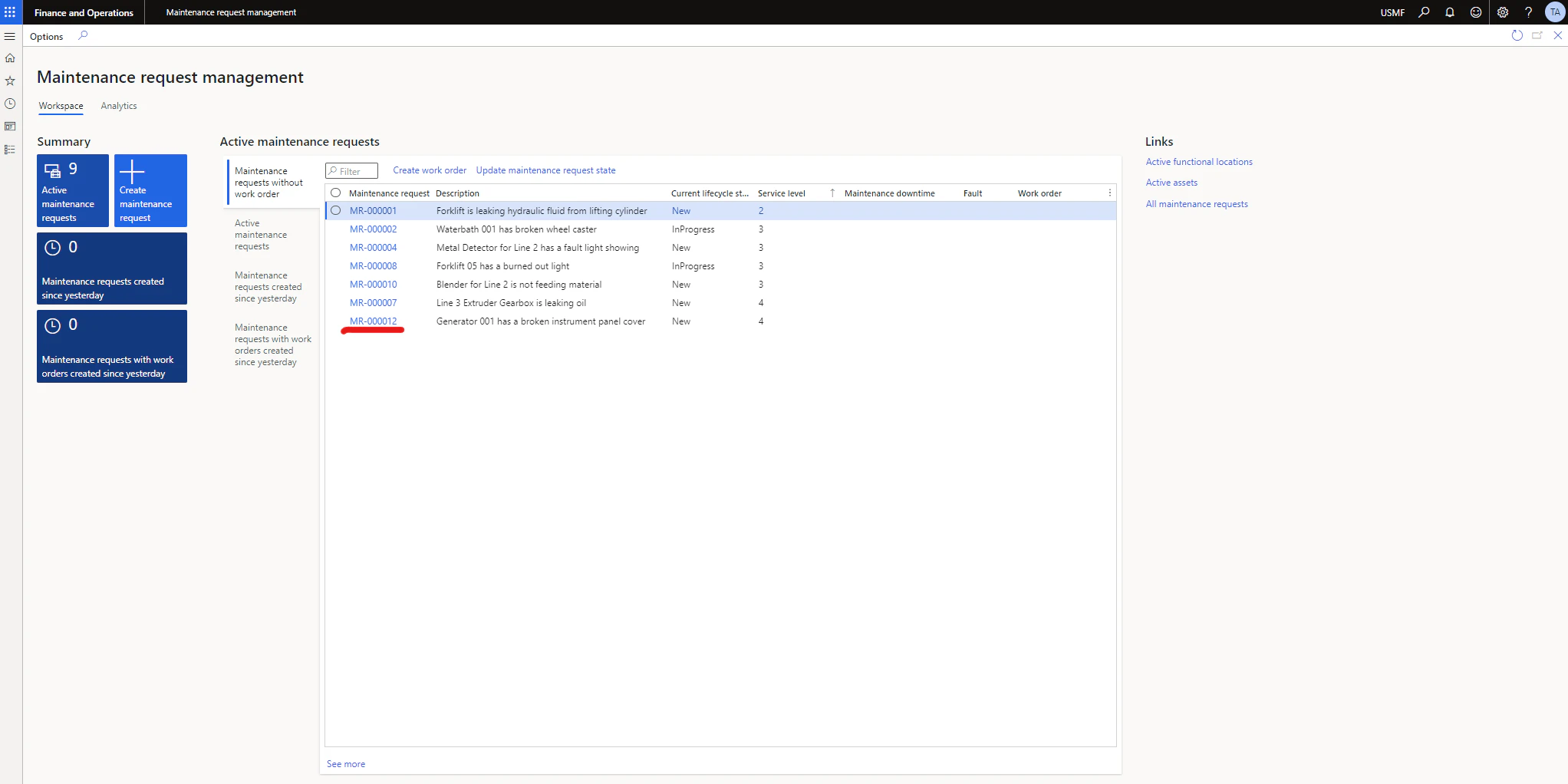Switch to the Analytics tab
The width and height of the screenshot is (1568, 784).
click(119, 106)
